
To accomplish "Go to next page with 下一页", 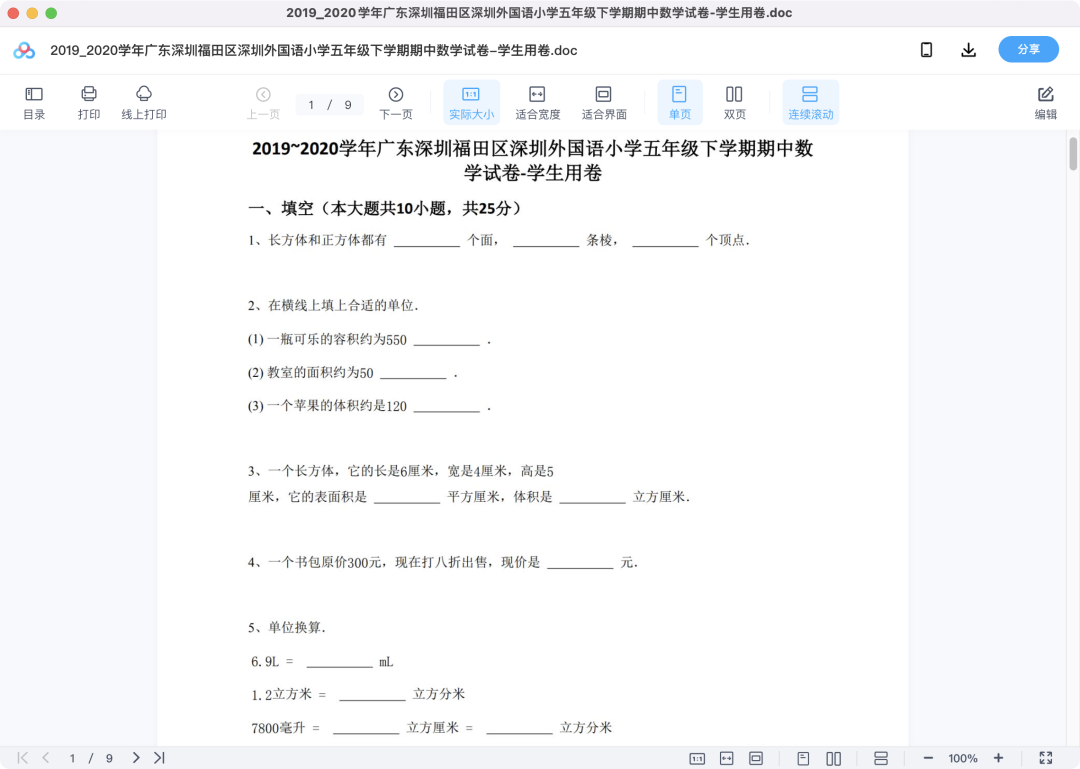I will (x=396, y=103).
